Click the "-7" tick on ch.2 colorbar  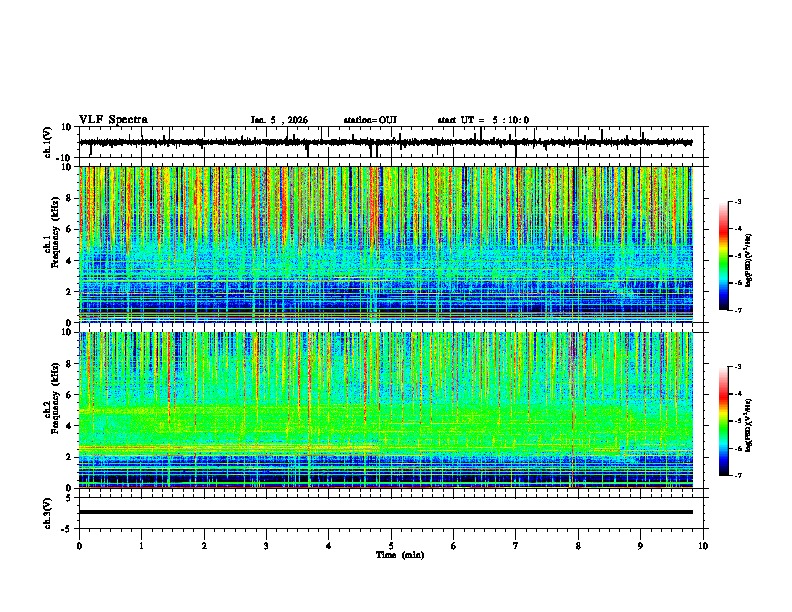(737, 476)
